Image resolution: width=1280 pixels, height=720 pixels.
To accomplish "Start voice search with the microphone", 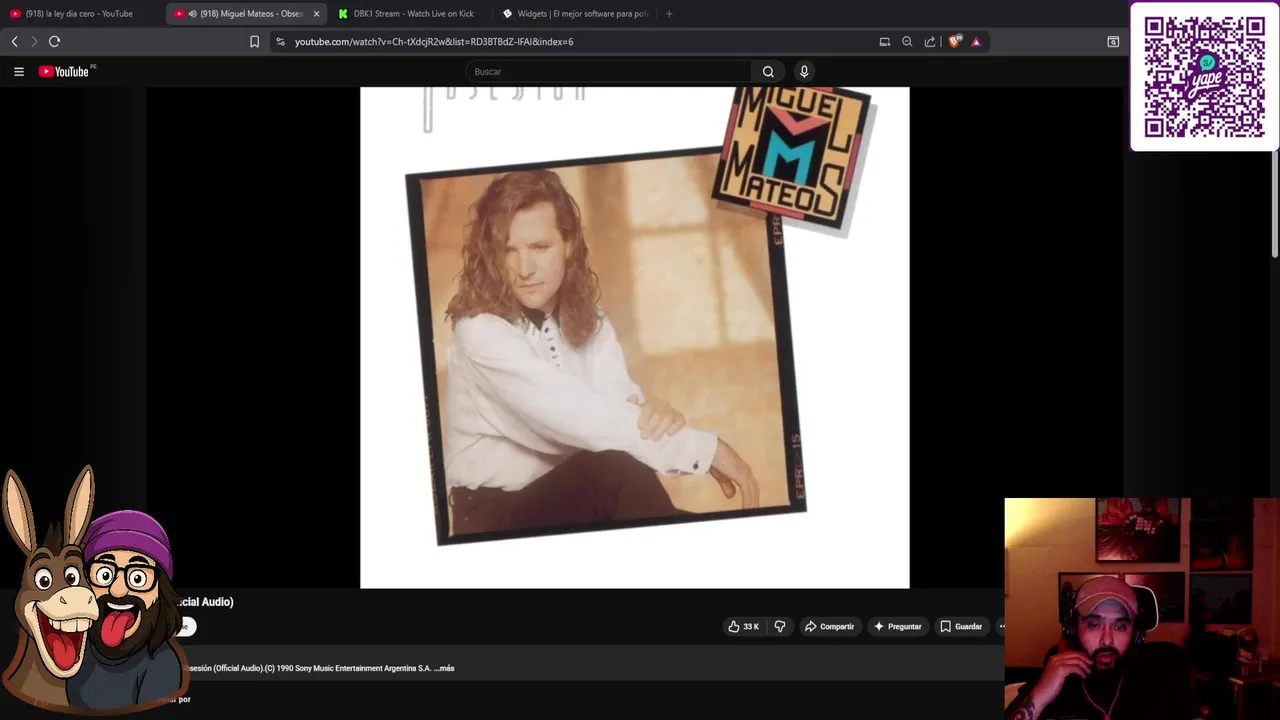I will tap(804, 71).
